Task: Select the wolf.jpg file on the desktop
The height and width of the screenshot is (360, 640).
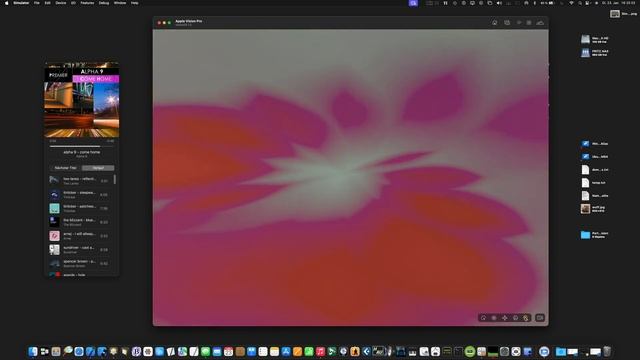Action: point(593,209)
